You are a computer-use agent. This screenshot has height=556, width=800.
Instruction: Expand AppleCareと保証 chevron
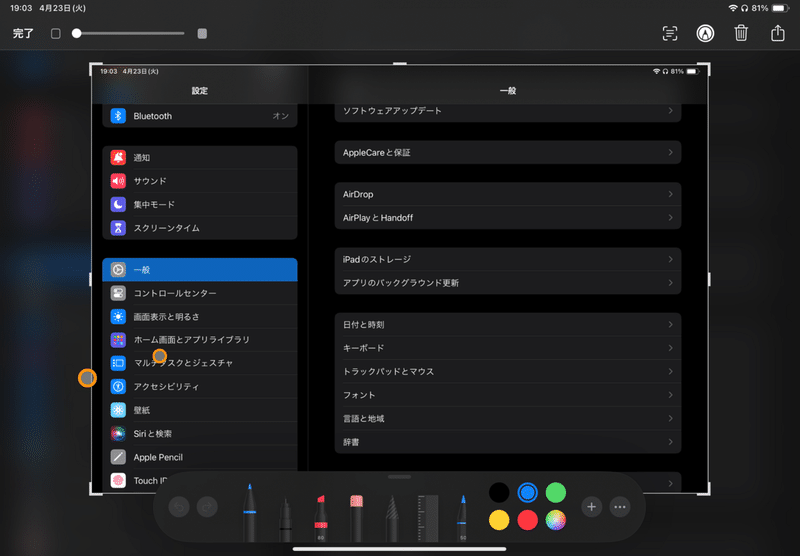coord(670,153)
